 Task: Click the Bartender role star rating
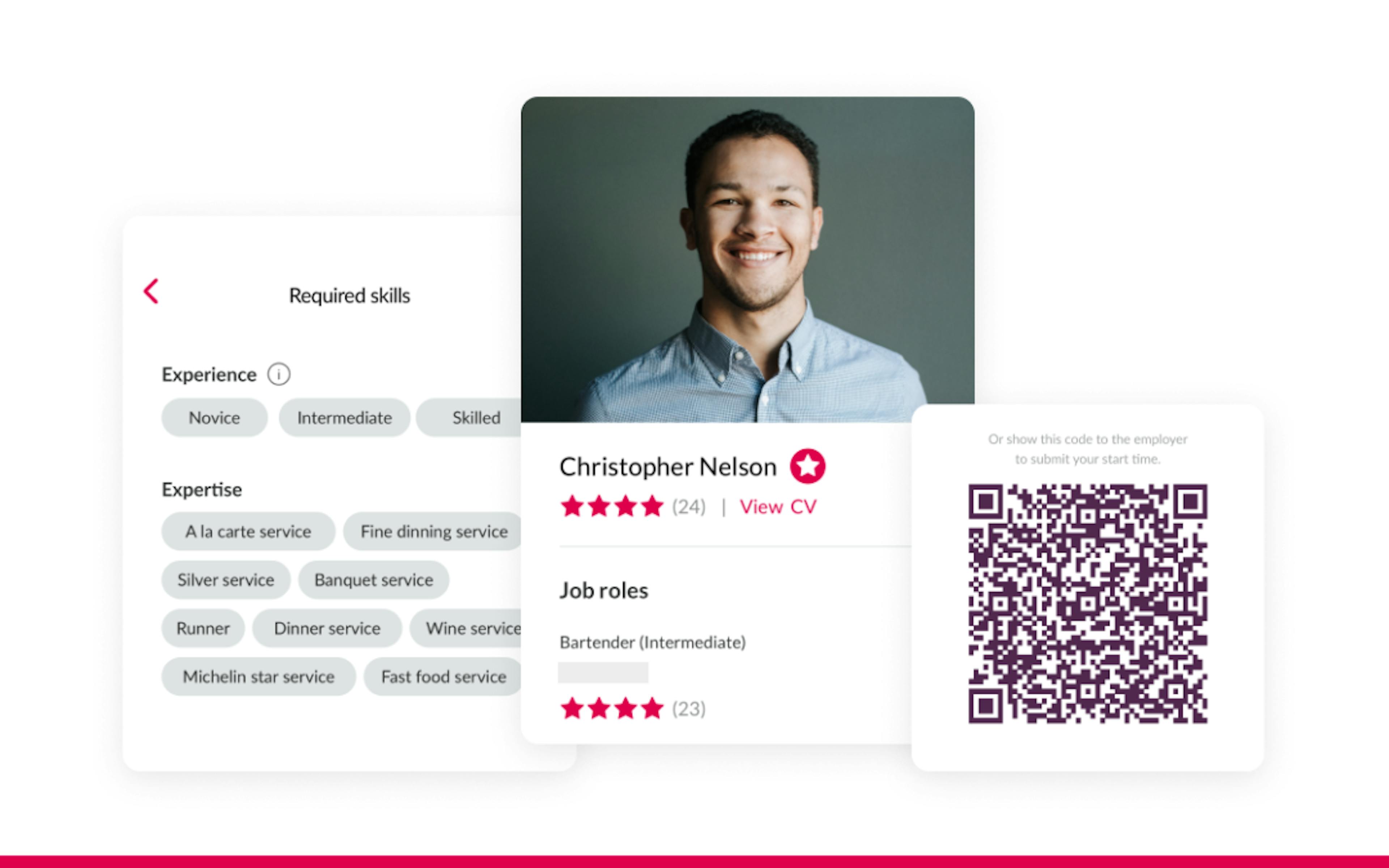(612, 709)
